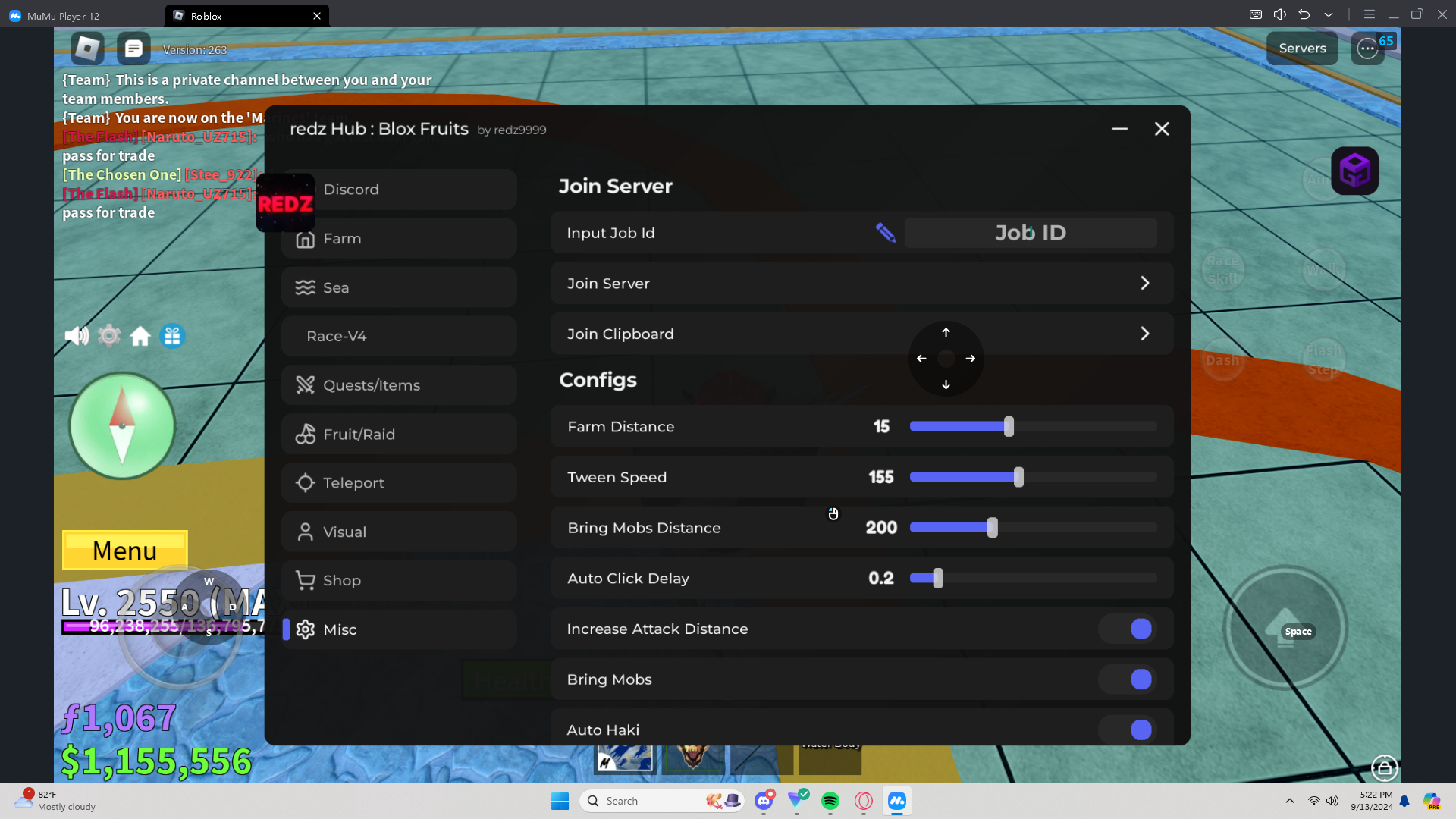This screenshot has width=1456, height=819.
Task: Open the Windows Start menu
Action: 560,801
